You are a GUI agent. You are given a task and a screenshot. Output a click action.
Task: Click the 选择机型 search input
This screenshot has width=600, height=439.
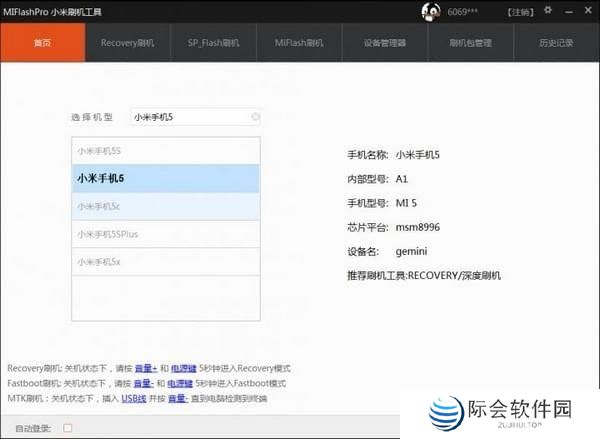pos(195,117)
